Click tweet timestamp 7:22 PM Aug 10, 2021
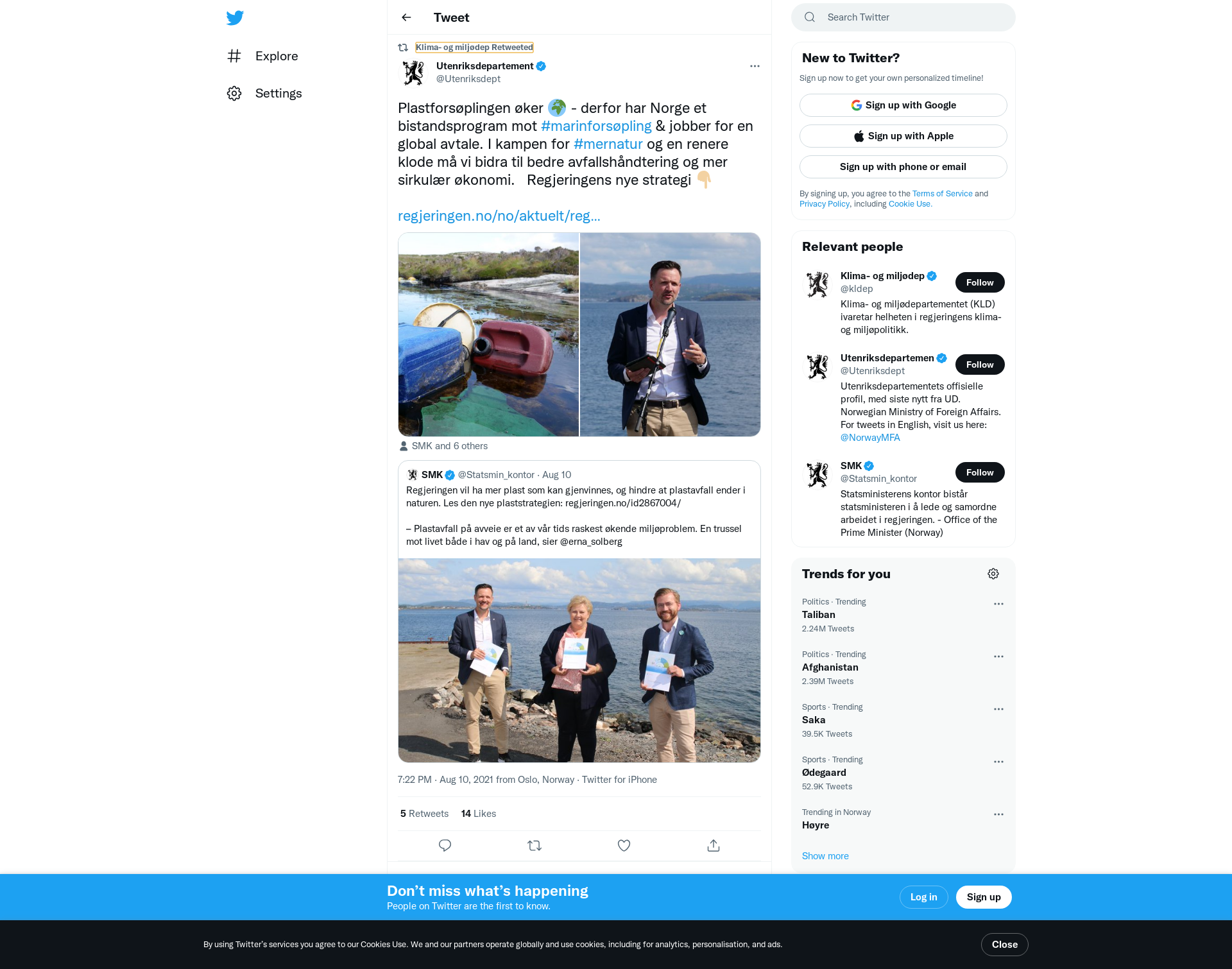This screenshot has height=969, width=1232. tap(445, 780)
